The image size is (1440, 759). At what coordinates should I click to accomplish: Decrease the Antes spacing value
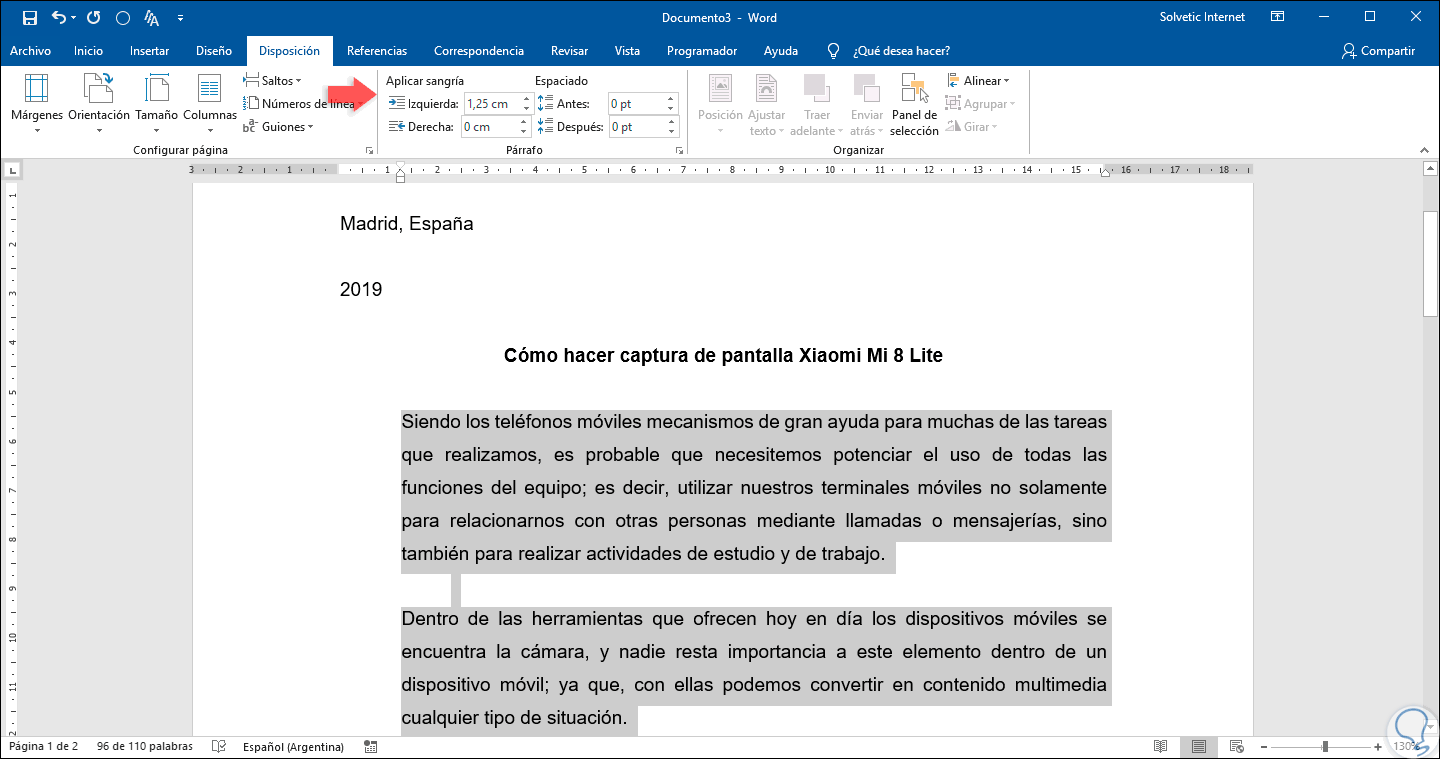pos(672,109)
